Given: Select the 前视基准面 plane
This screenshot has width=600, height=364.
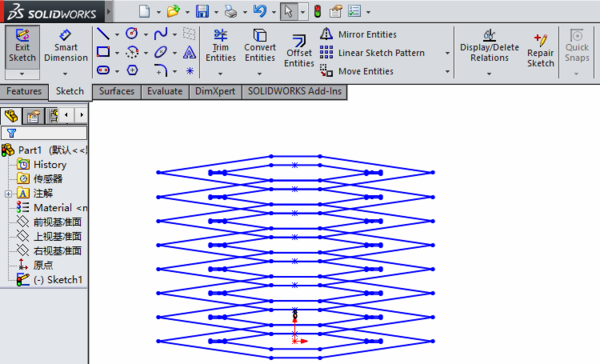Looking at the screenshot, I should [49, 222].
